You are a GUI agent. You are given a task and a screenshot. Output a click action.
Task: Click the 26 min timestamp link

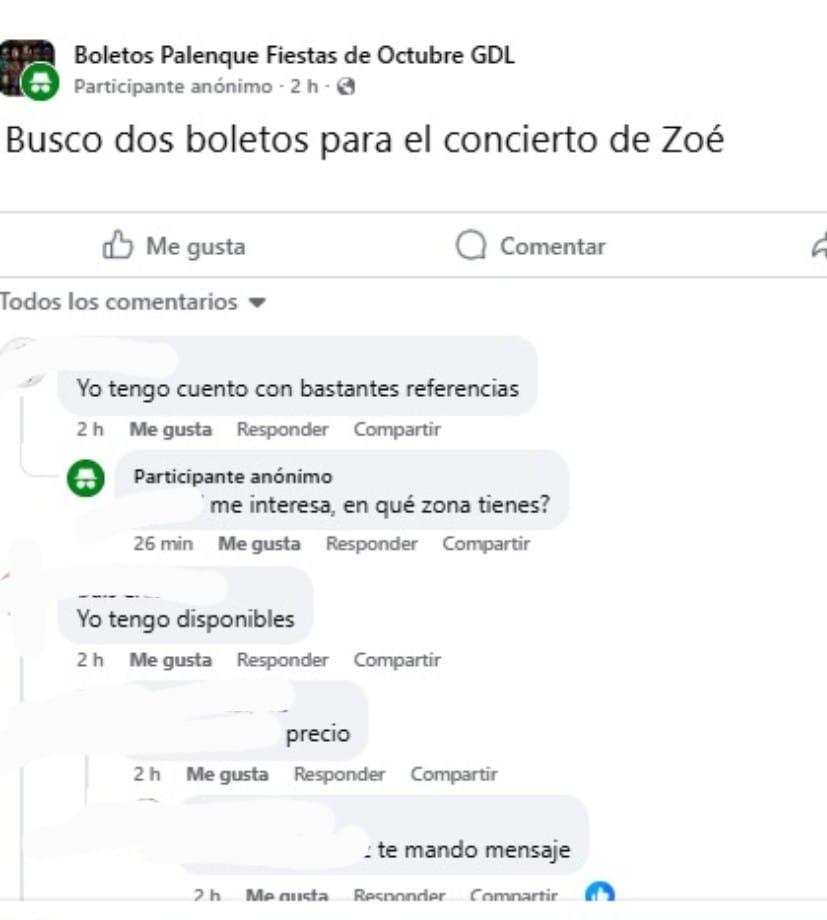click(x=163, y=544)
